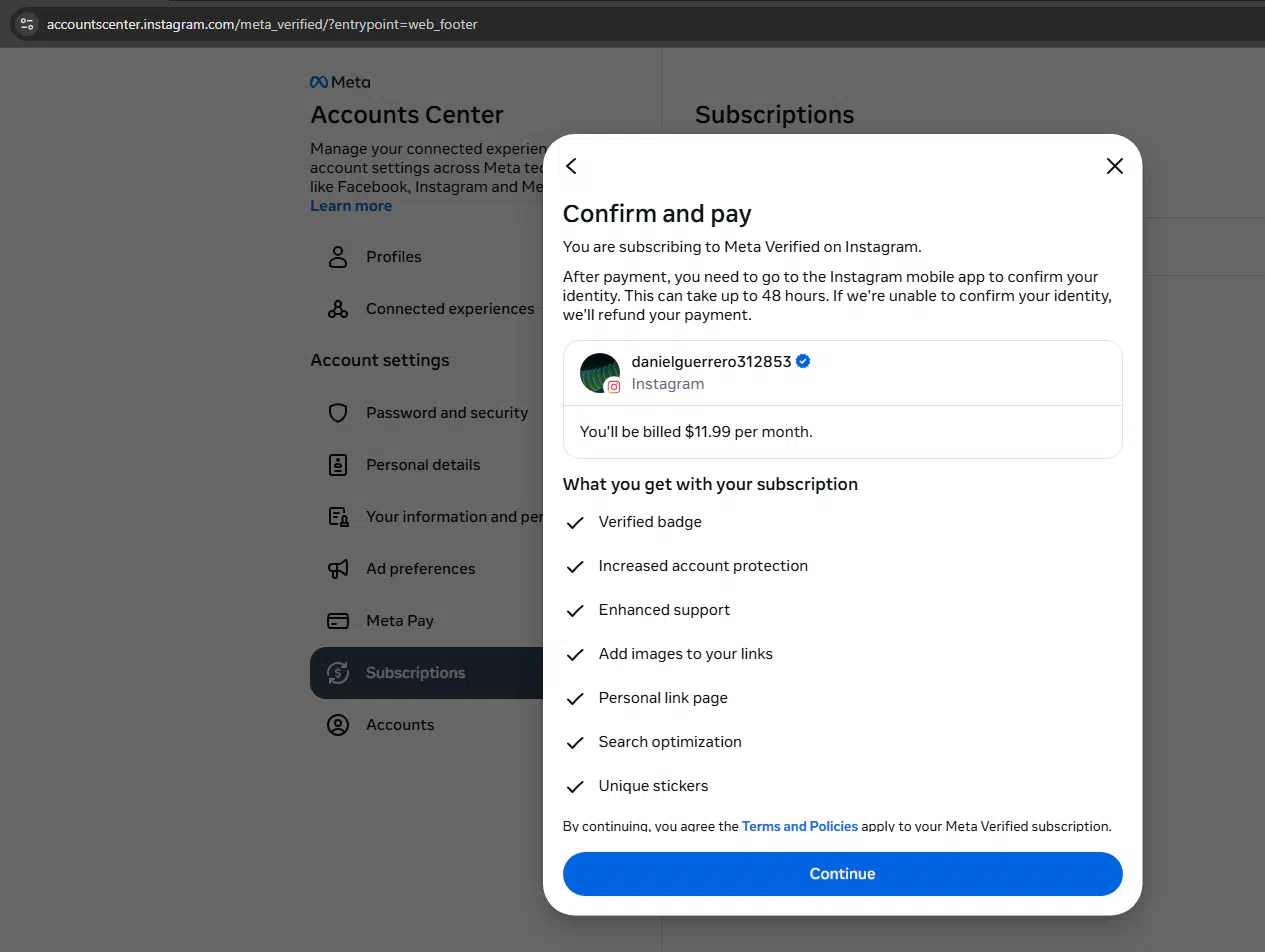The image size is (1265, 952).
Task: Click the danielguerrero312853 profile picture
Action: [600, 373]
